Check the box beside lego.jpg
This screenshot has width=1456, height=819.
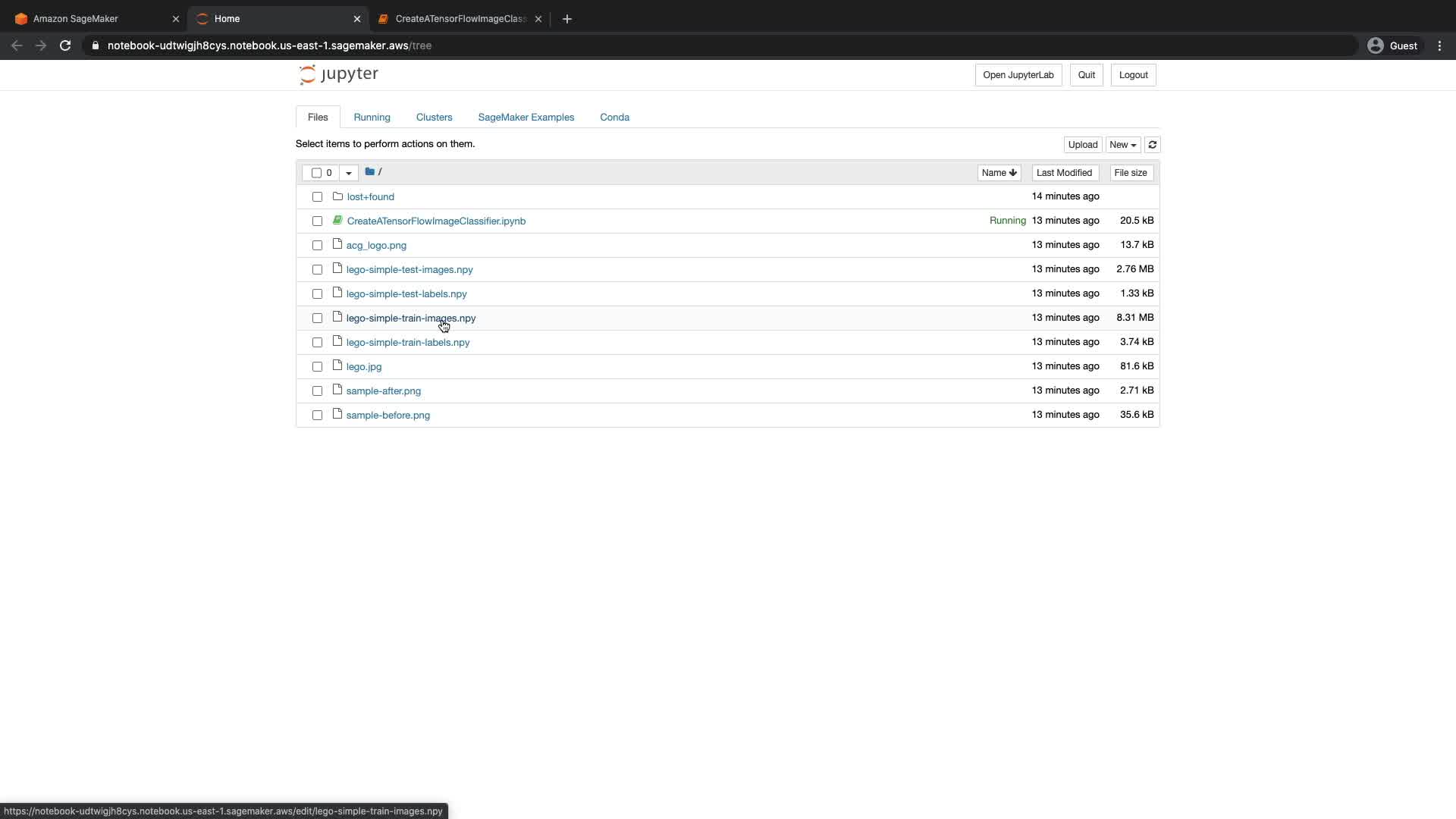point(317,367)
